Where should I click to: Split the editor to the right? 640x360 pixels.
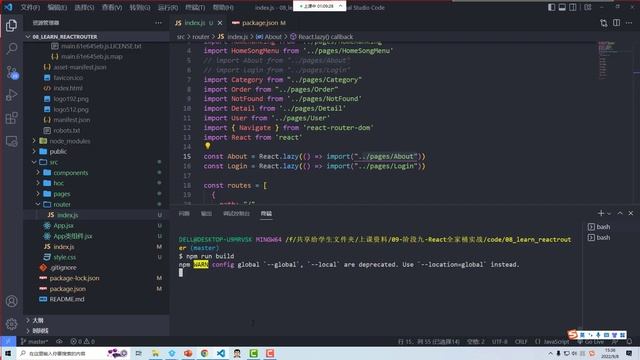pos(616,23)
